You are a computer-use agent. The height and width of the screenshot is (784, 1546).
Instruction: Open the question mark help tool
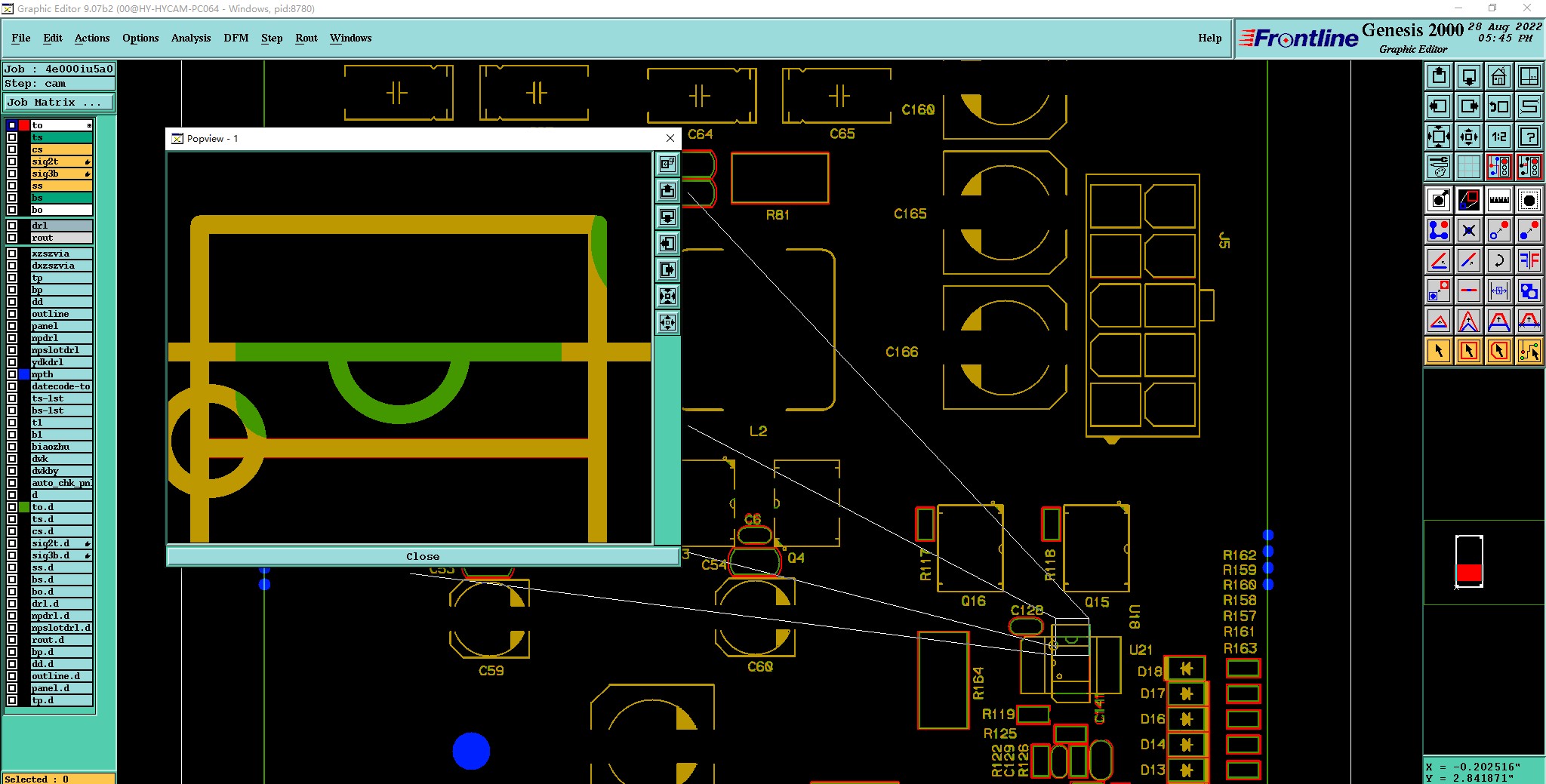point(1529,137)
